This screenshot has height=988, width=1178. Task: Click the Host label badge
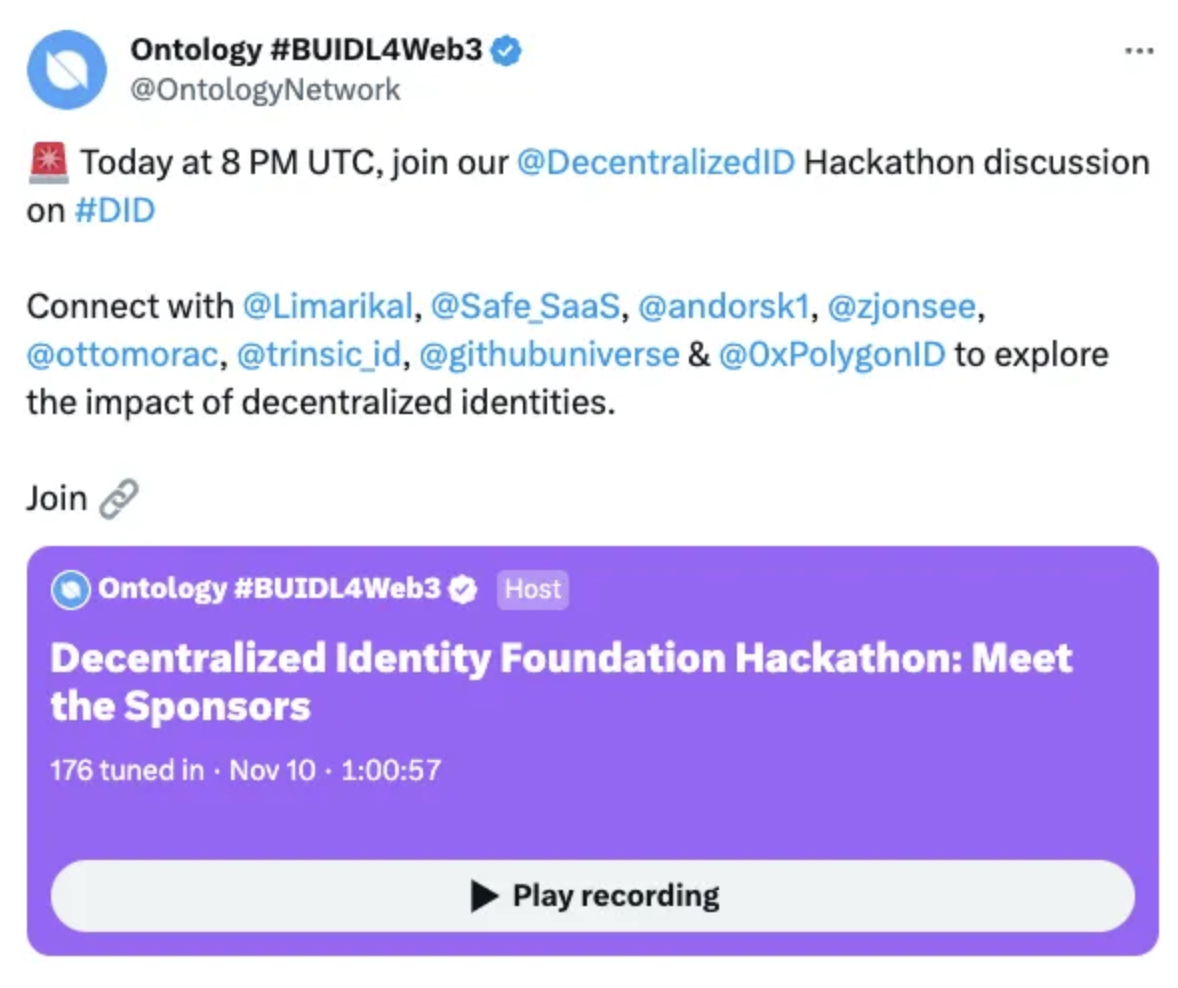click(533, 589)
